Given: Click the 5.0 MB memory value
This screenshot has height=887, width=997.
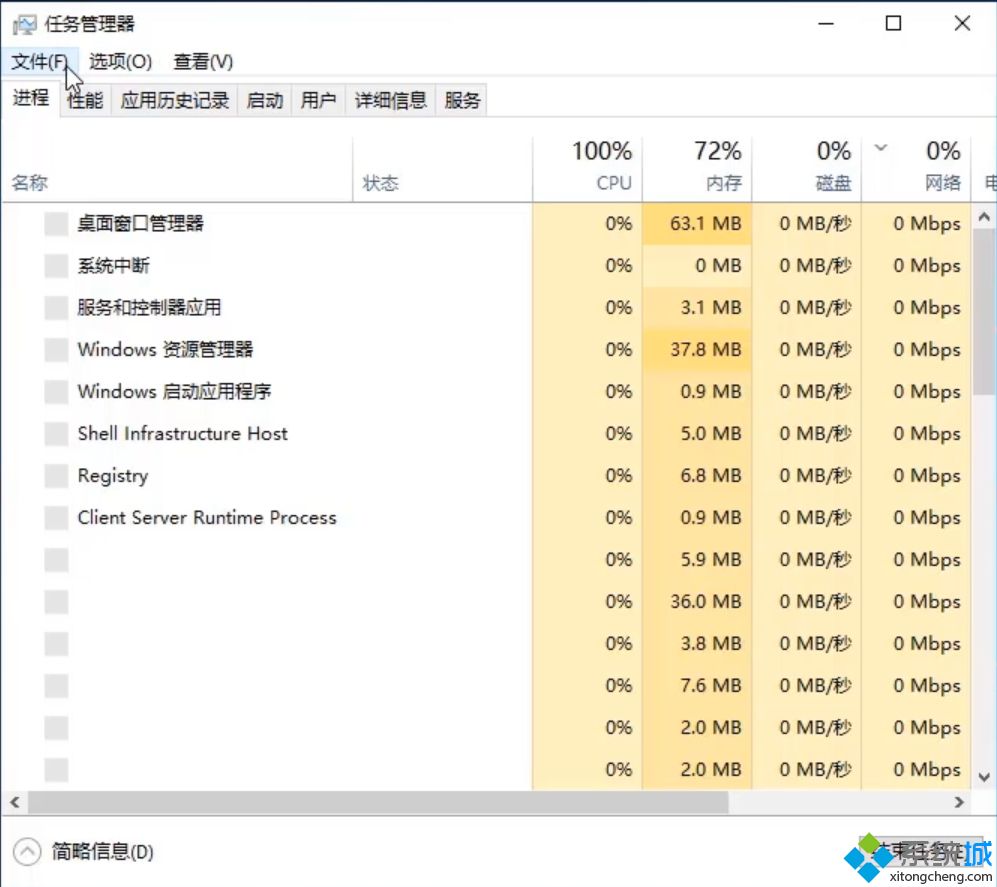Looking at the screenshot, I should [710, 434].
